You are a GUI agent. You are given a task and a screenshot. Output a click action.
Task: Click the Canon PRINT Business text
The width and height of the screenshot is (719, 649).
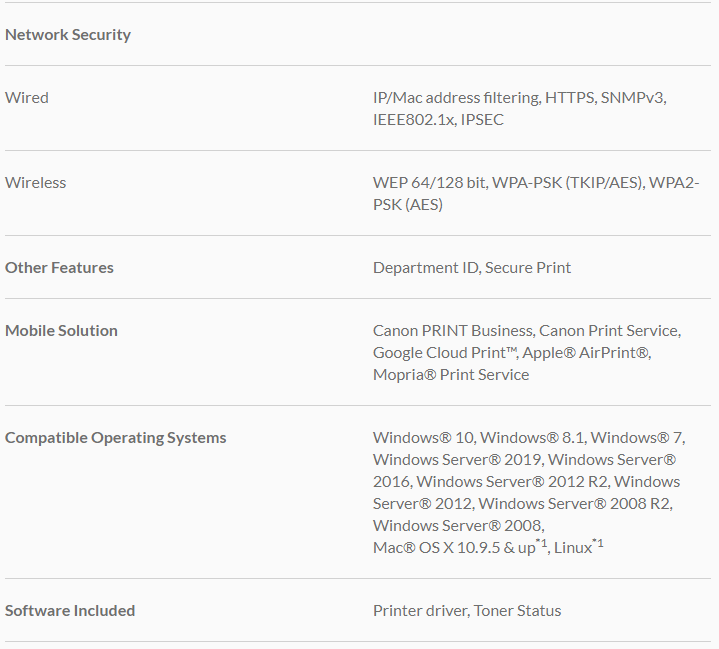pos(452,331)
